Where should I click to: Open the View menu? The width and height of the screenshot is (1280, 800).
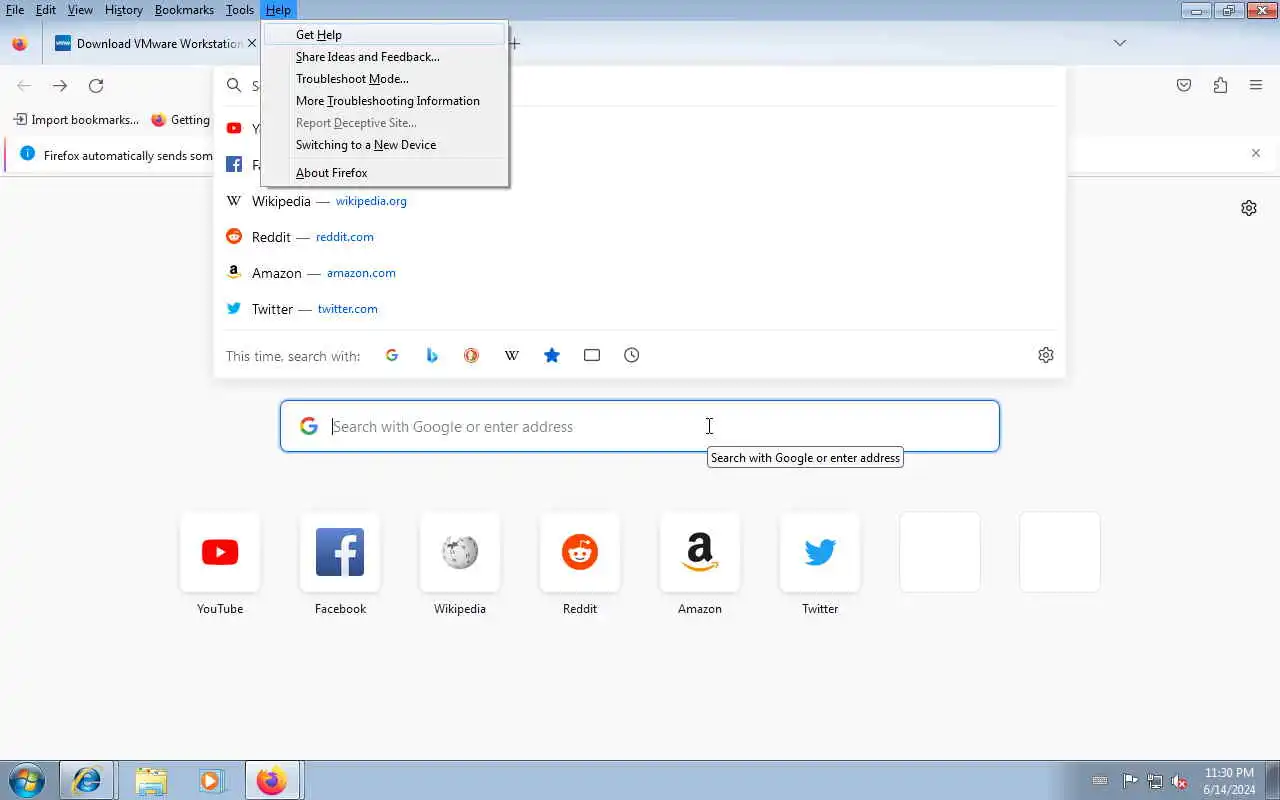80,10
